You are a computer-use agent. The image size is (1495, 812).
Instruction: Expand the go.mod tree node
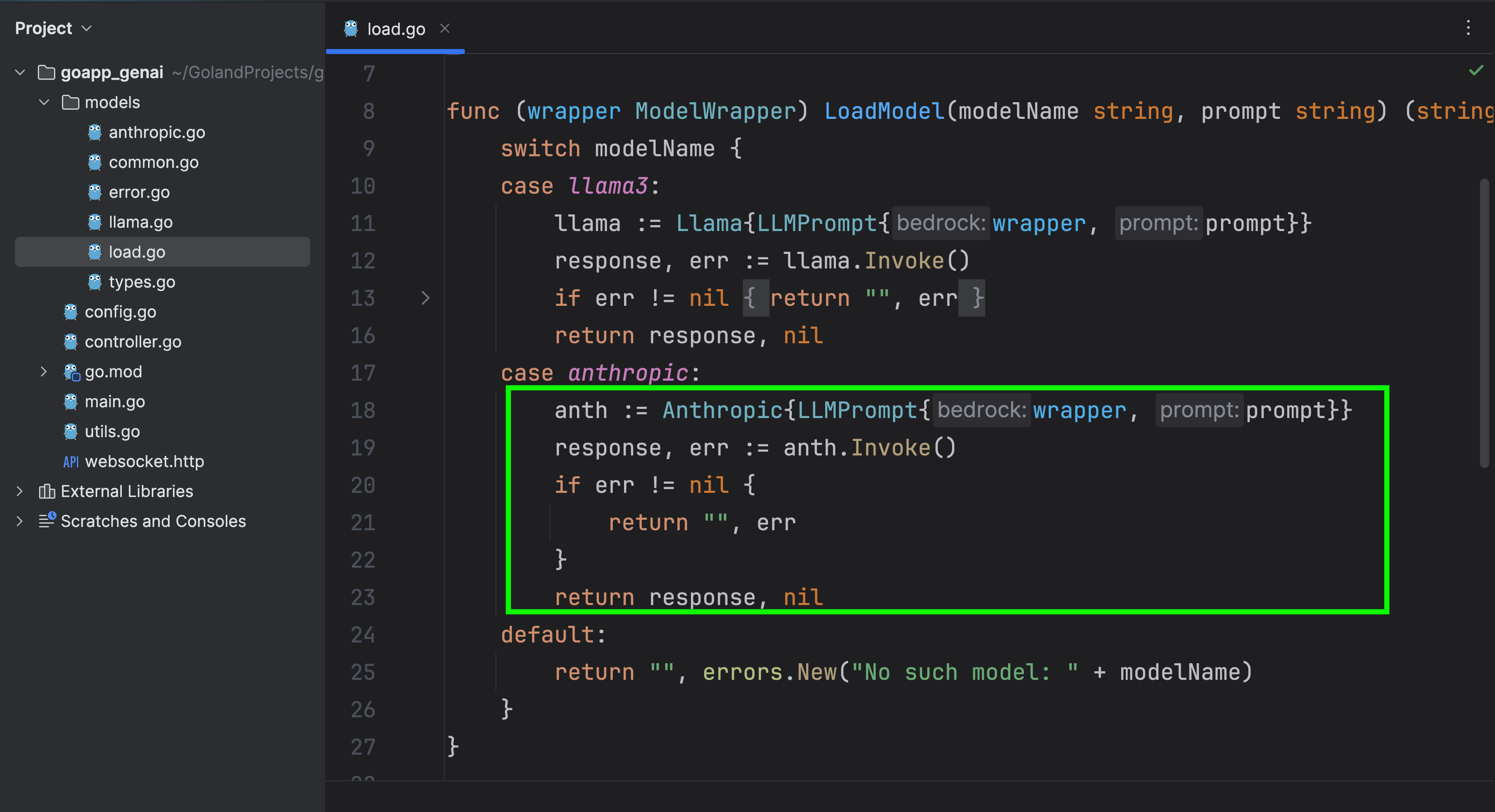coord(44,372)
